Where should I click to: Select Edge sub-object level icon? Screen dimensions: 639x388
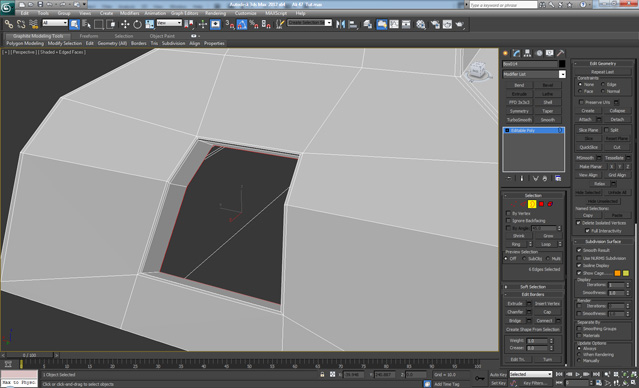click(523, 204)
